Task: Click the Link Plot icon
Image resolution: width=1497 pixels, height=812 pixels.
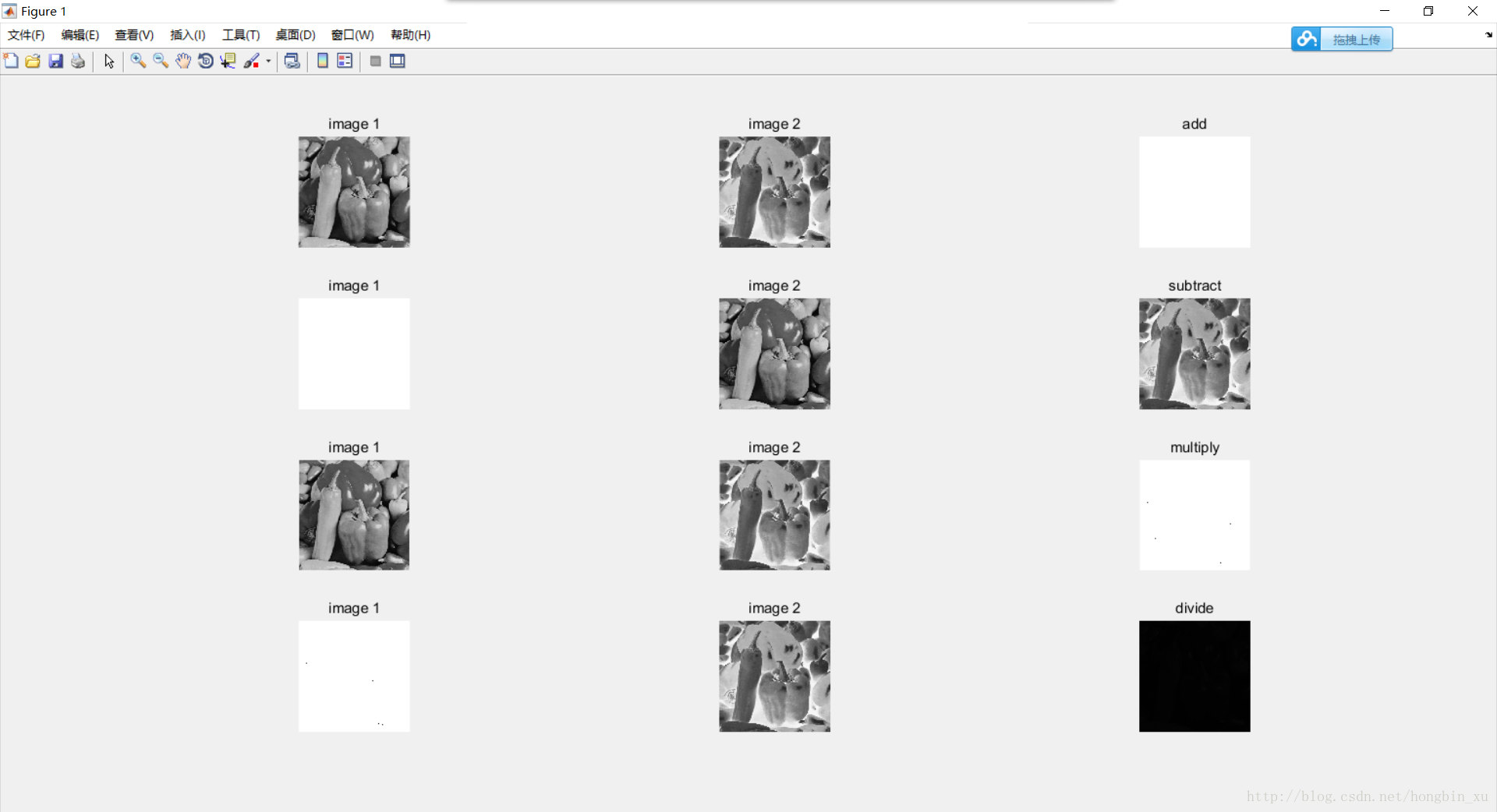Action: click(x=292, y=61)
